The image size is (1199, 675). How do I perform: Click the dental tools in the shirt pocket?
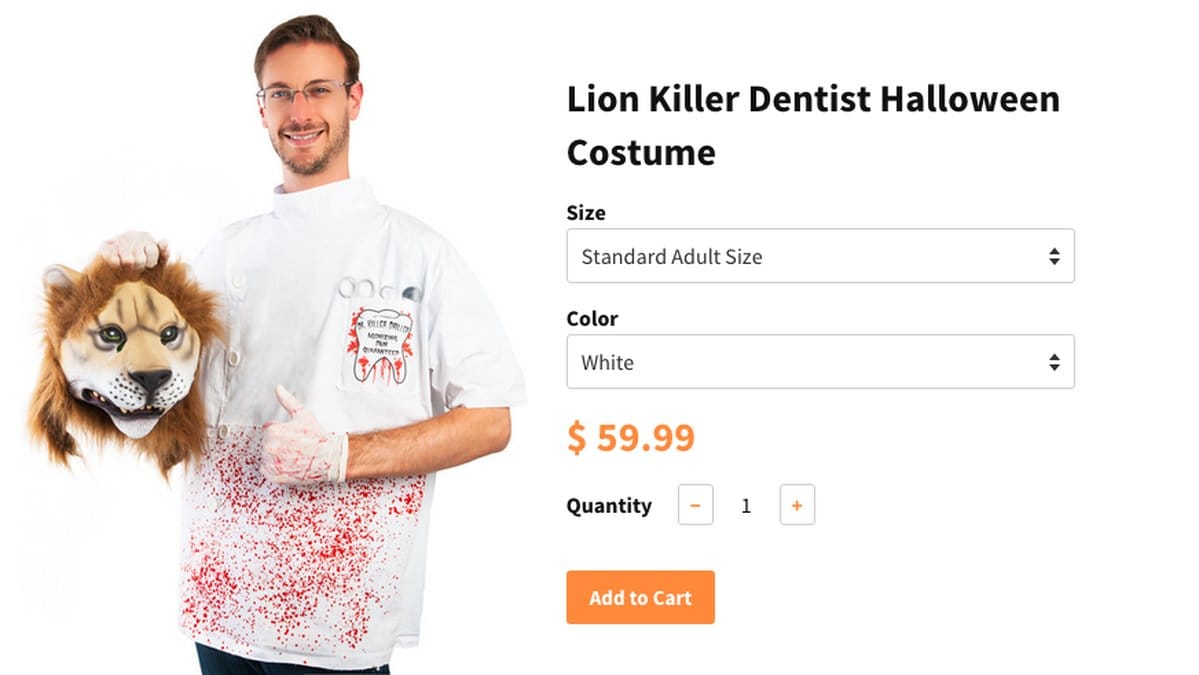click(379, 290)
